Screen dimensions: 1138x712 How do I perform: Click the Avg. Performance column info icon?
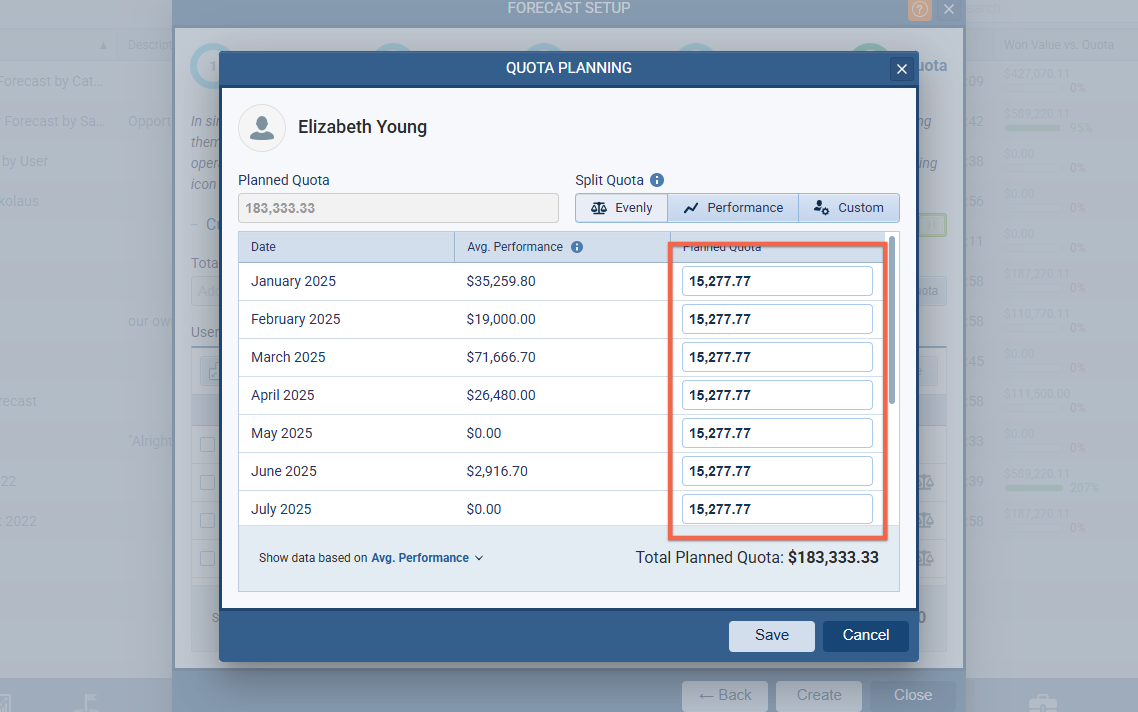tap(577, 247)
